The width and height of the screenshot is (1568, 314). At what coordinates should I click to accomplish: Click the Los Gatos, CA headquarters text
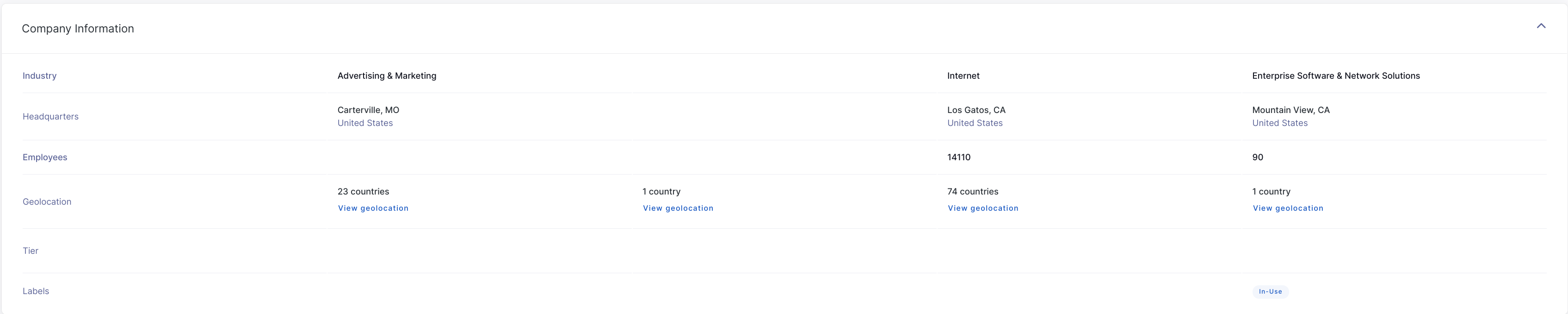point(976,110)
